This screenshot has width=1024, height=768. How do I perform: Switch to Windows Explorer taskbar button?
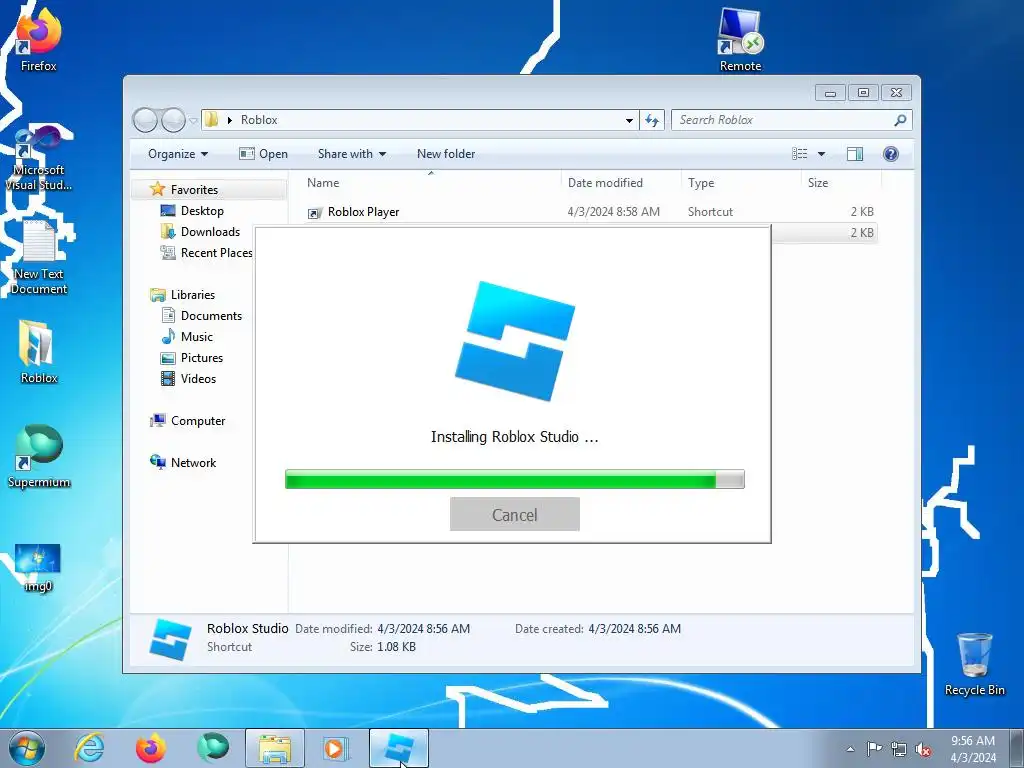[x=275, y=748]
